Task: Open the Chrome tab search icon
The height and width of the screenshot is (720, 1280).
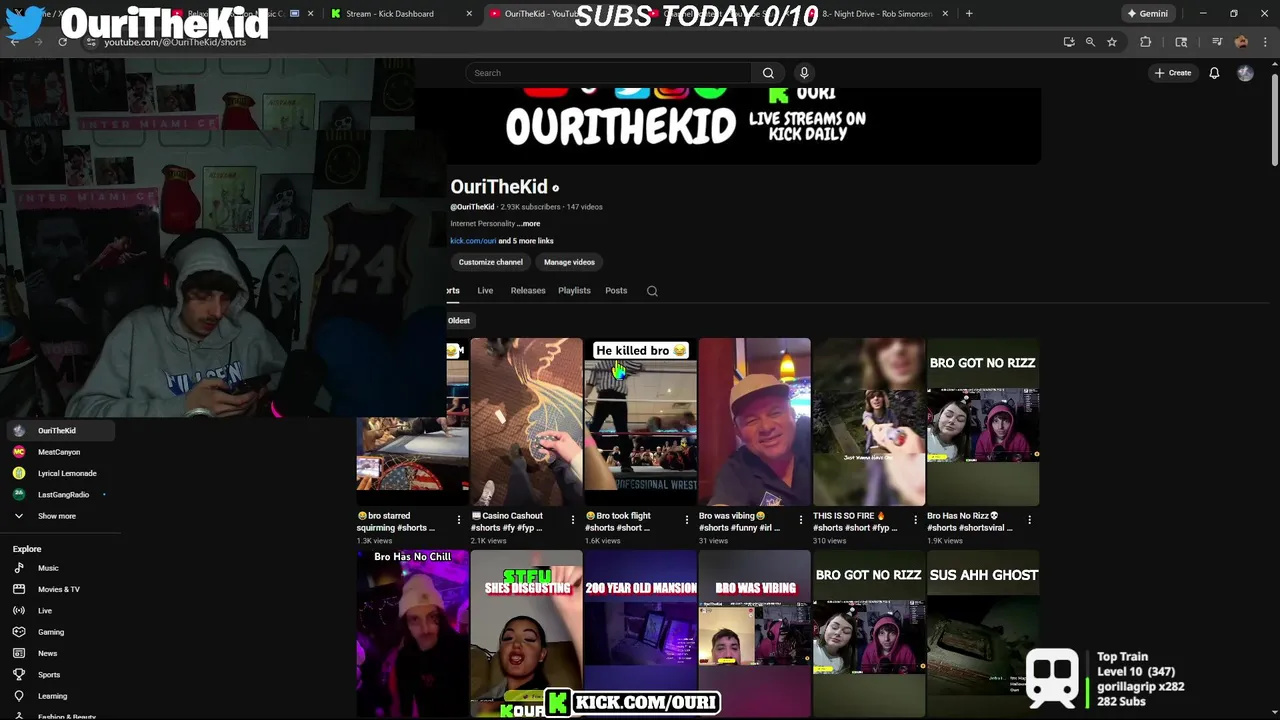Action: tap(1181, 42)
